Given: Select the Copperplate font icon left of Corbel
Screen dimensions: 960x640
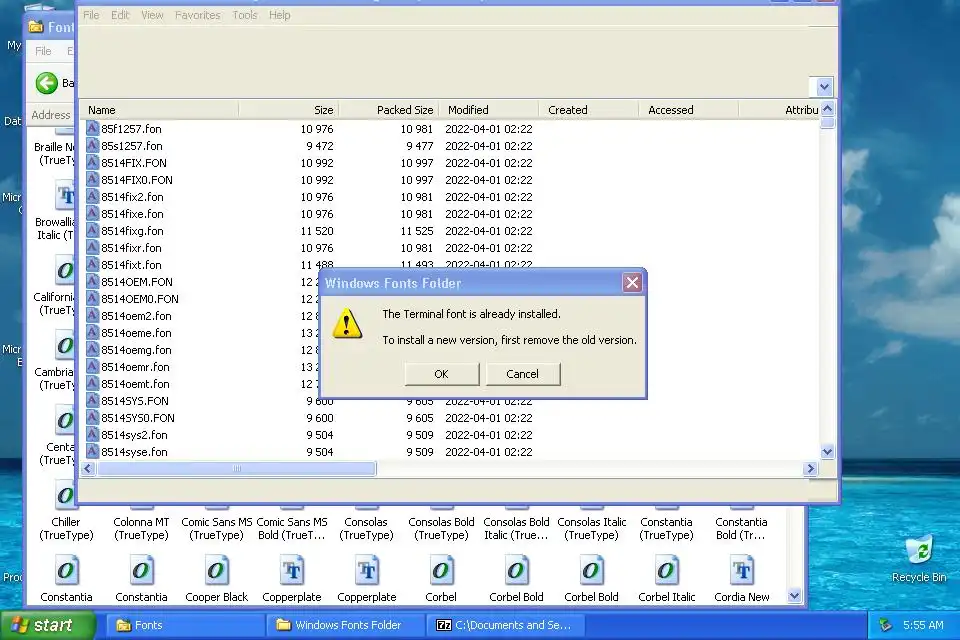Looking at the screenshot, I should 367,570.
